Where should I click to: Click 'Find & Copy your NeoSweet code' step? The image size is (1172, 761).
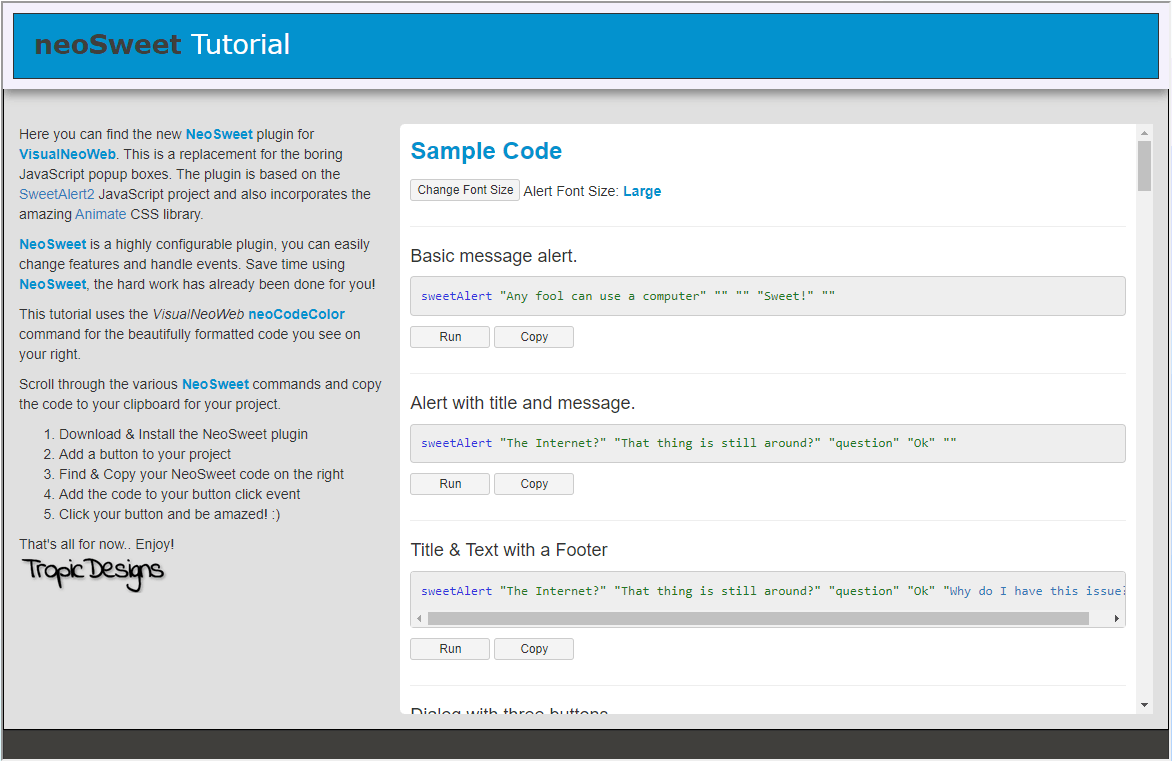(x=202, y=475)
